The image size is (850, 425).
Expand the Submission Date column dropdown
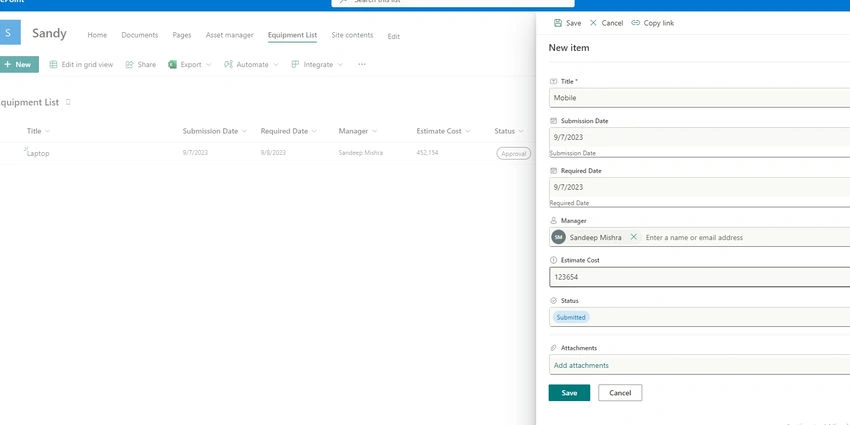pos(244,131)
